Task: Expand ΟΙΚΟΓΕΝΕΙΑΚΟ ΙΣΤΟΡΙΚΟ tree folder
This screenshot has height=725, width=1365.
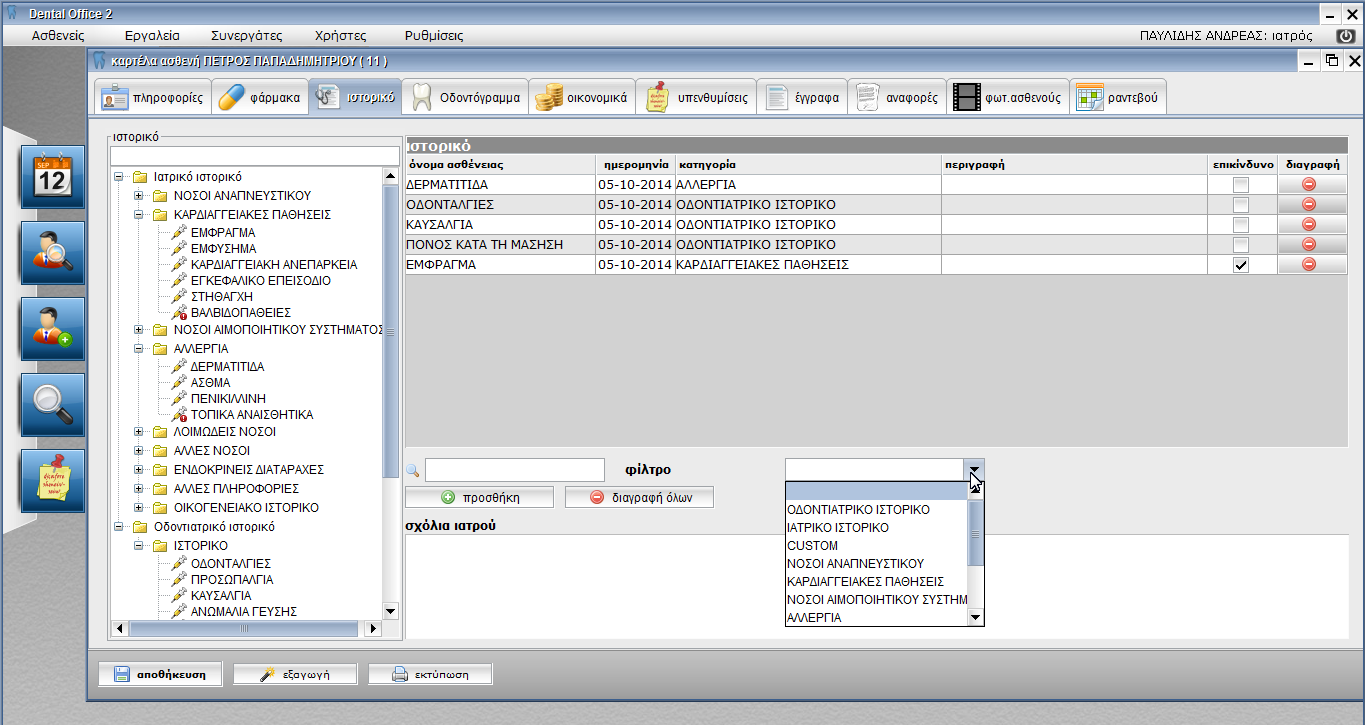Action: click(x=138, y=508)
